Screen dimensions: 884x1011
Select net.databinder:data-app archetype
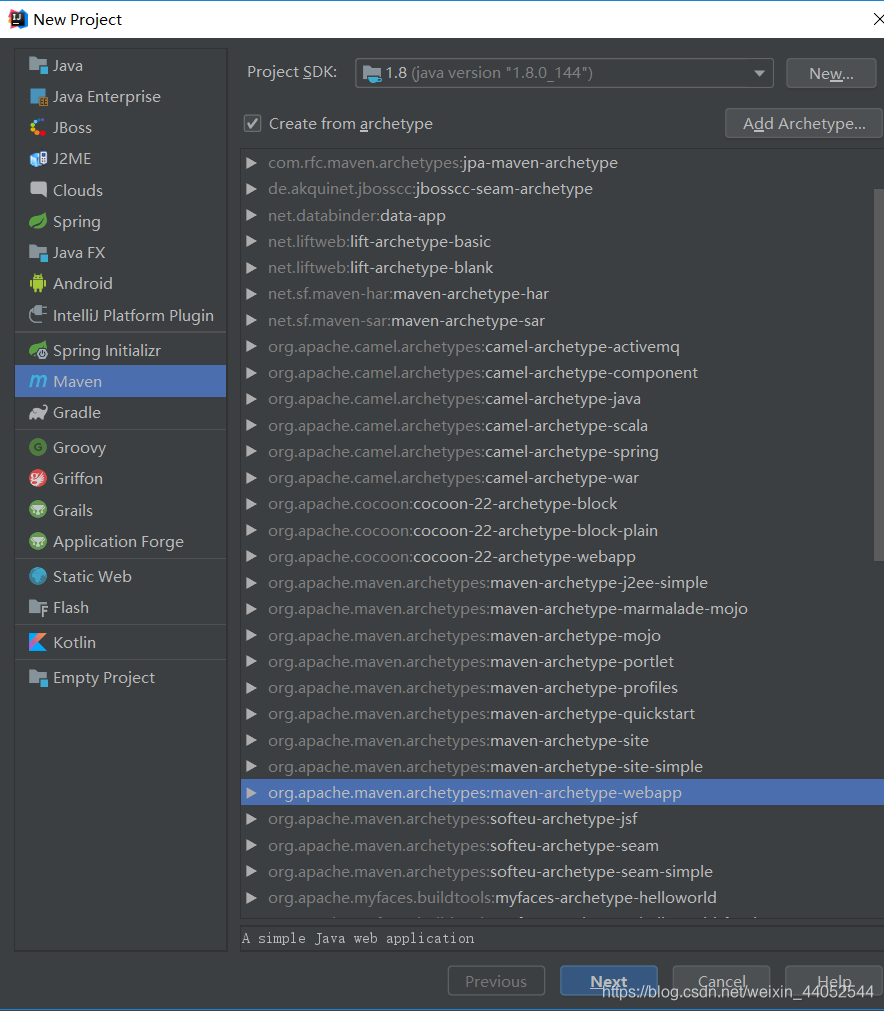tap(562, 215)
